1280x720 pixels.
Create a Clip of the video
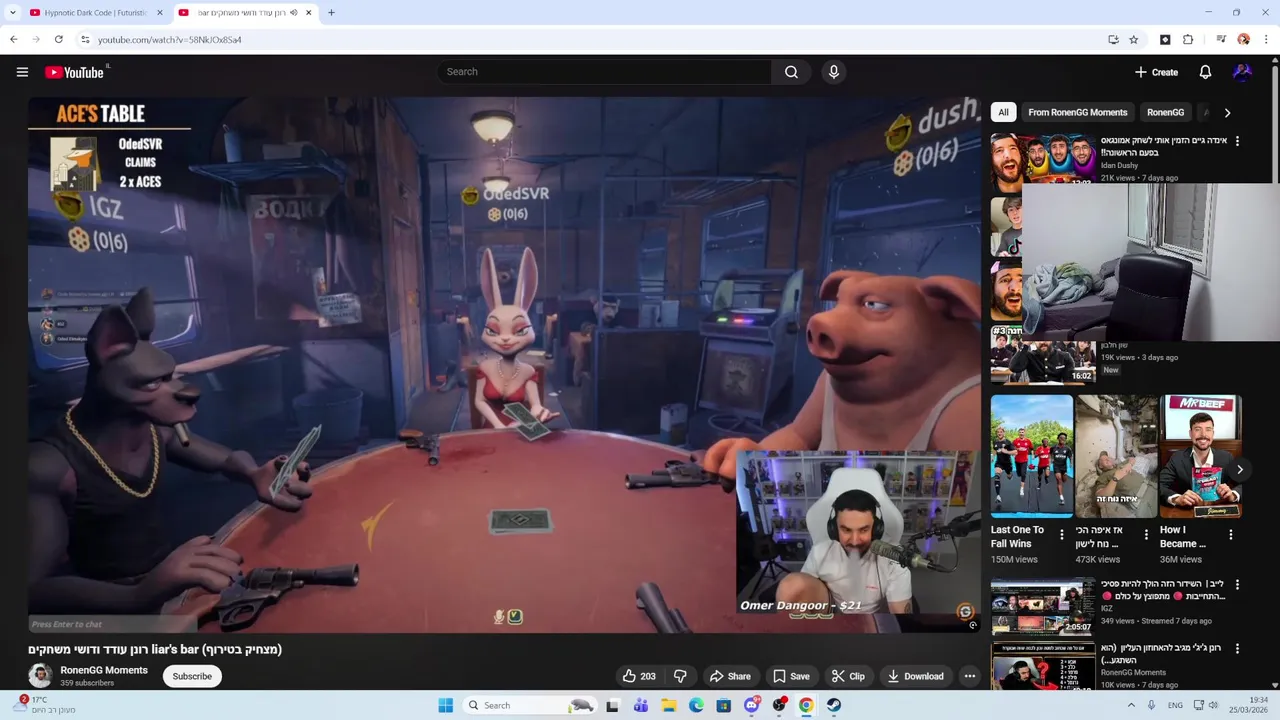point(848,676)
